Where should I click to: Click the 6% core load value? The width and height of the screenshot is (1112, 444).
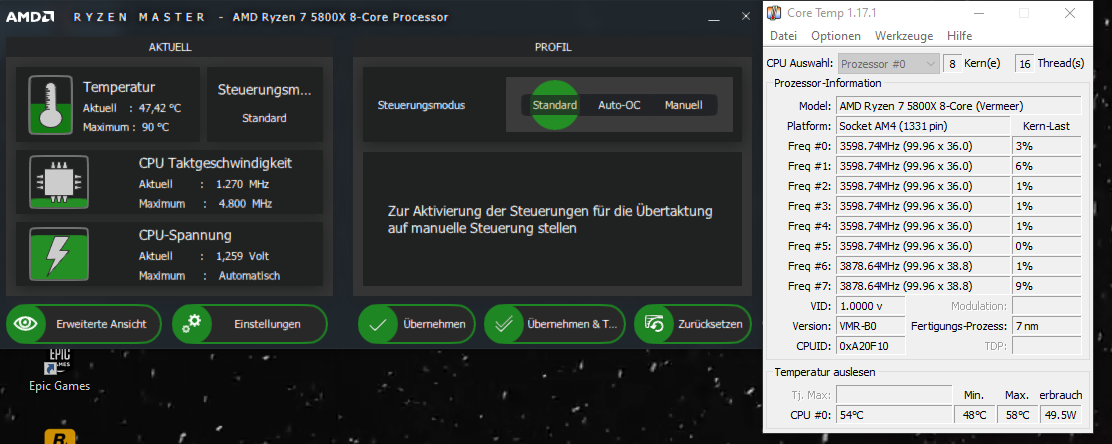1047,166
